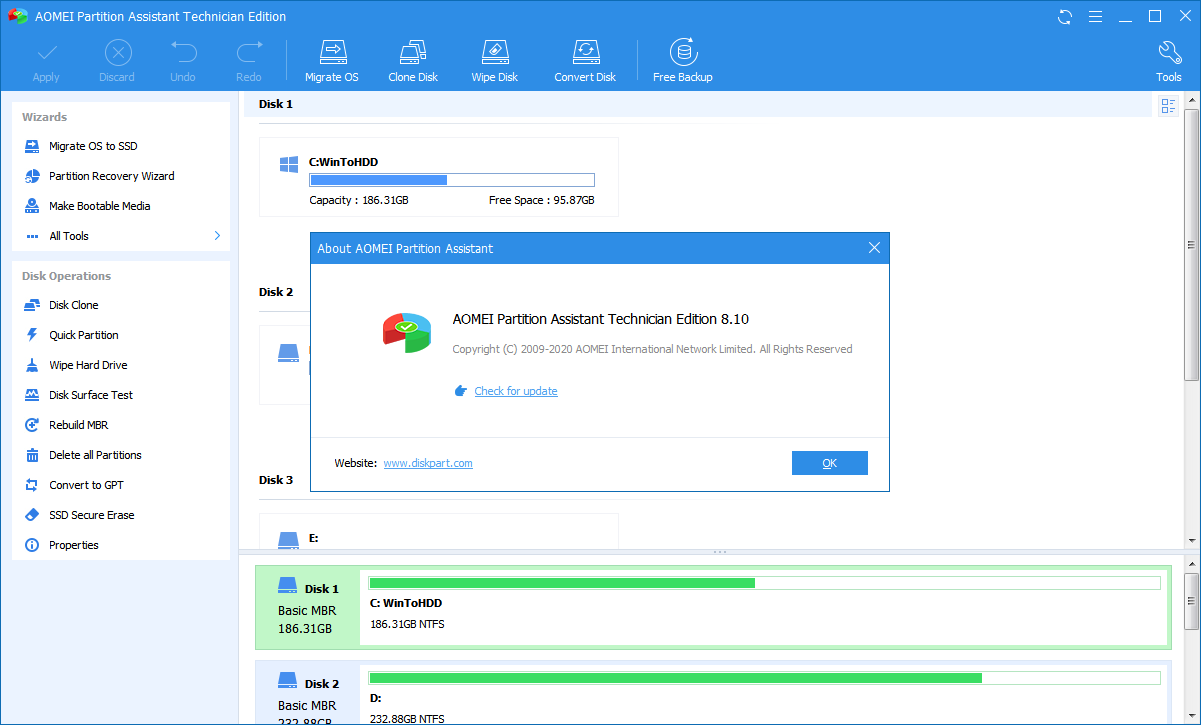Toggle the disk list view mode icon
This screenshot has width=1201, height=725.
tap(1168, 106)
